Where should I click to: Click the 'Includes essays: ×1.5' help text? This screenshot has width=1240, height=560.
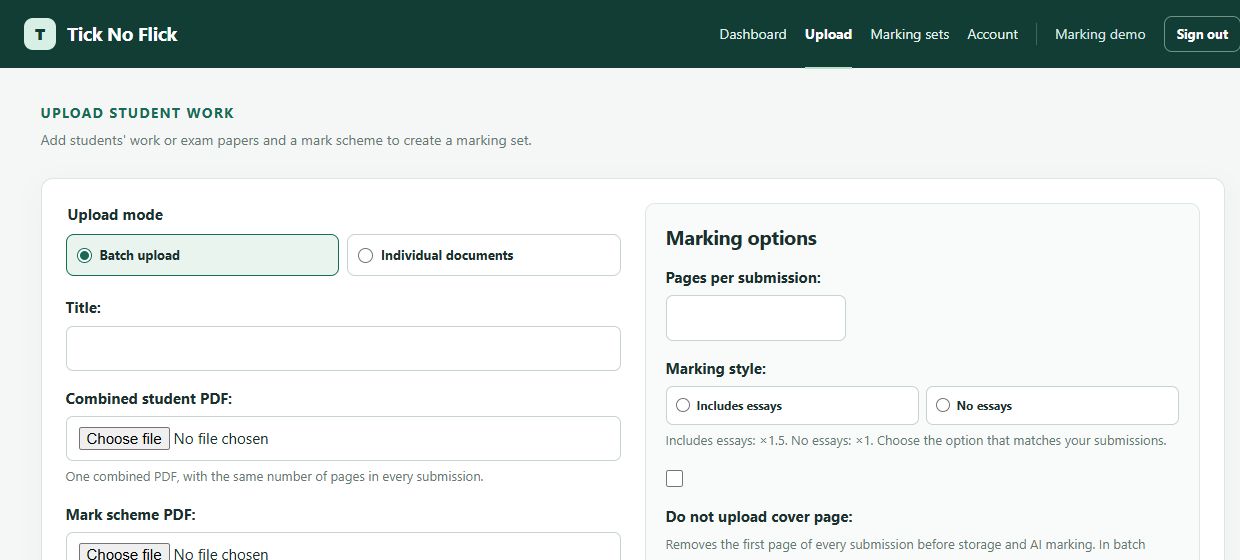[x=916, y=440]
